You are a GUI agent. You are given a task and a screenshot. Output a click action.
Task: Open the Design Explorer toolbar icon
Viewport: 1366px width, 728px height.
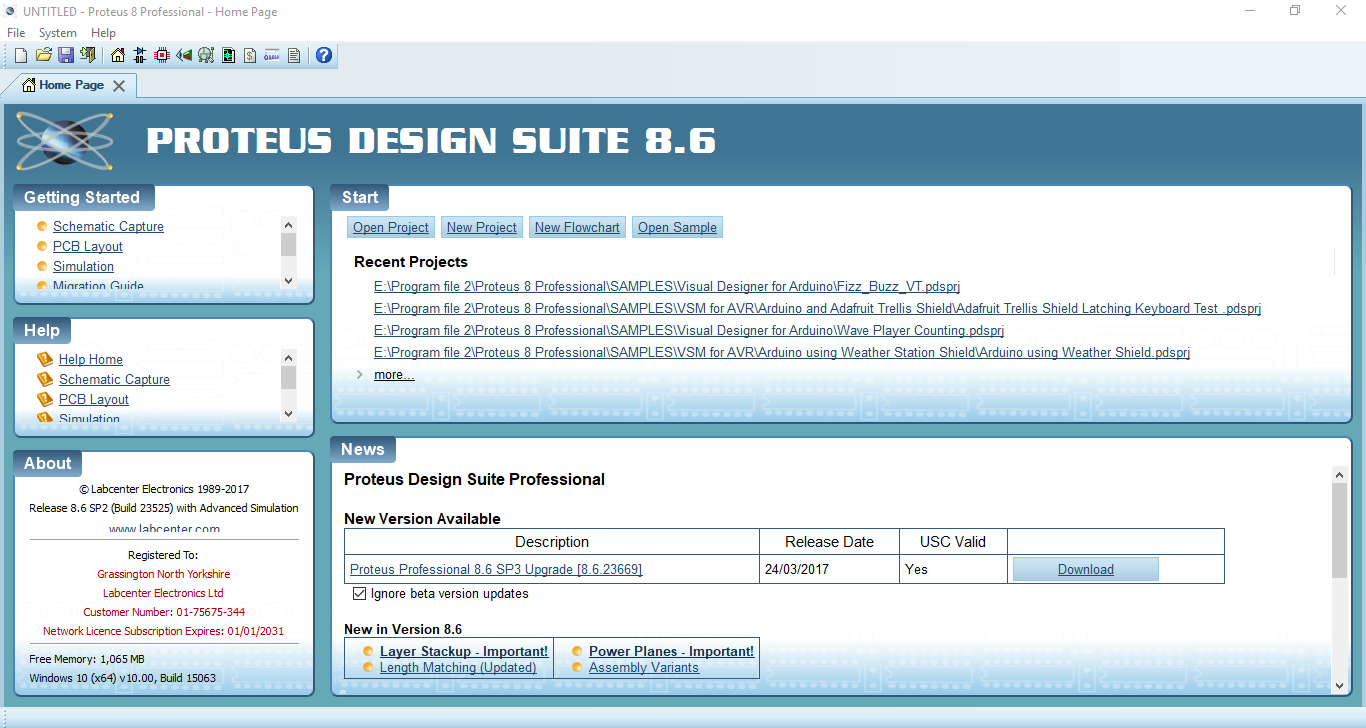point(228,55)
